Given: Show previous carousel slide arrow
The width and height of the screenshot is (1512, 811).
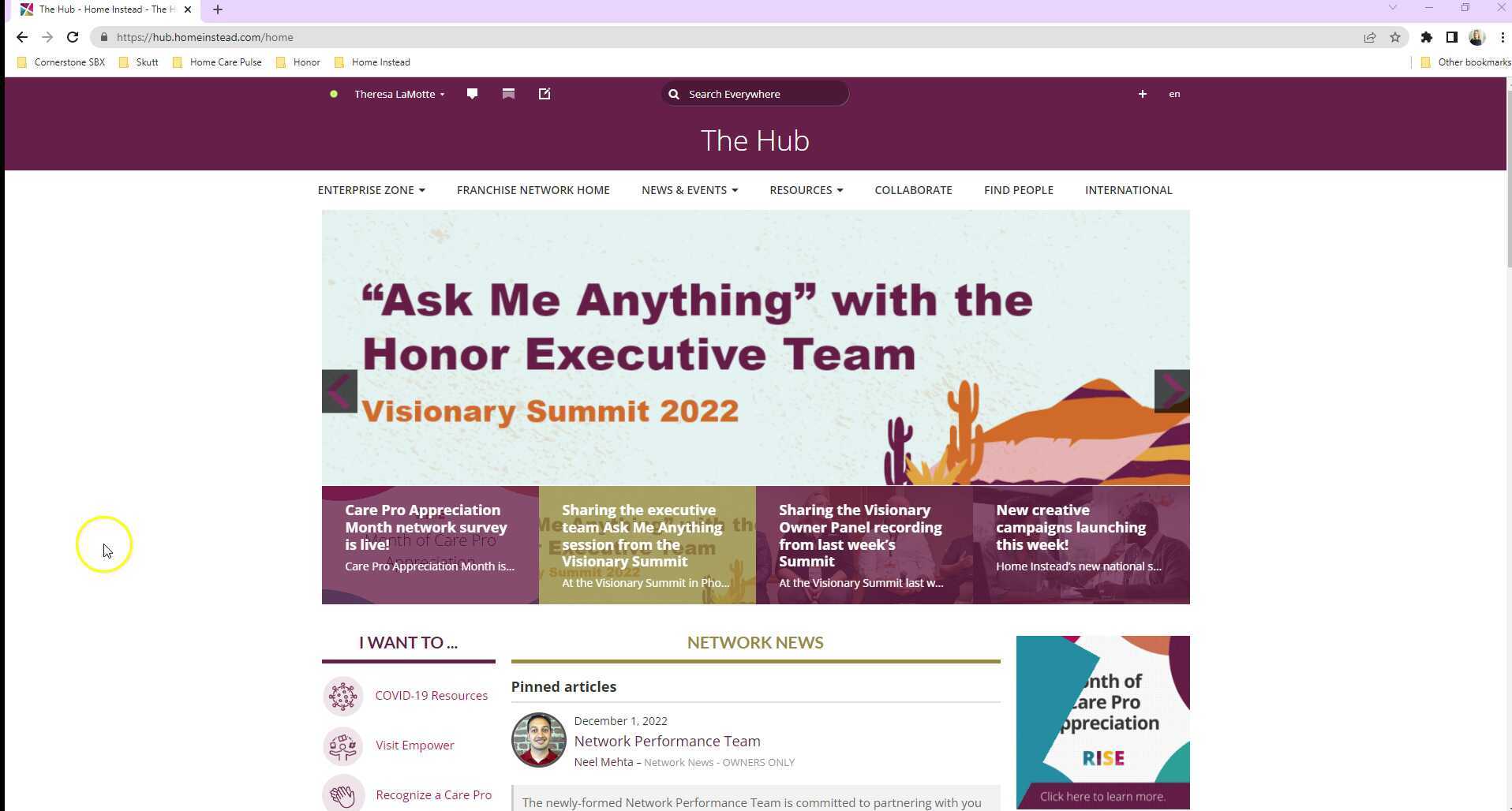Looking at the screenshot, I should 339,391.
